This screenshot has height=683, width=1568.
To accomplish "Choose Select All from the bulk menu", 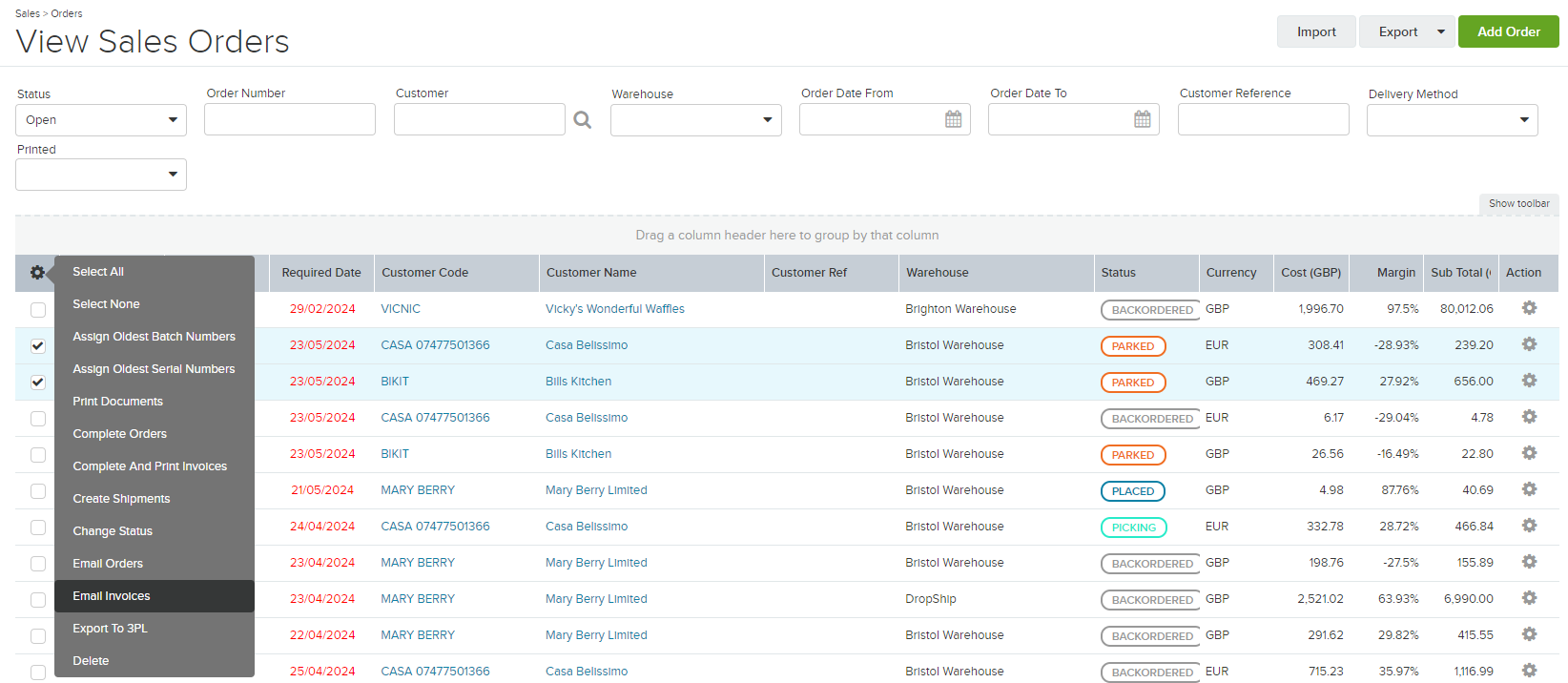I will point(155,272).
